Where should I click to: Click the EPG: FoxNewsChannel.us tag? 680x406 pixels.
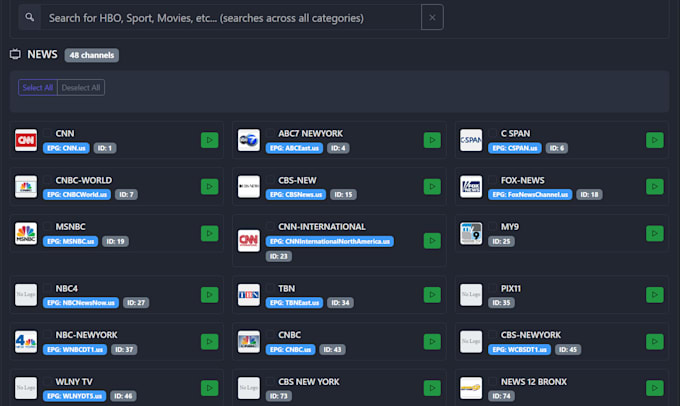click(x=530, y=194)
